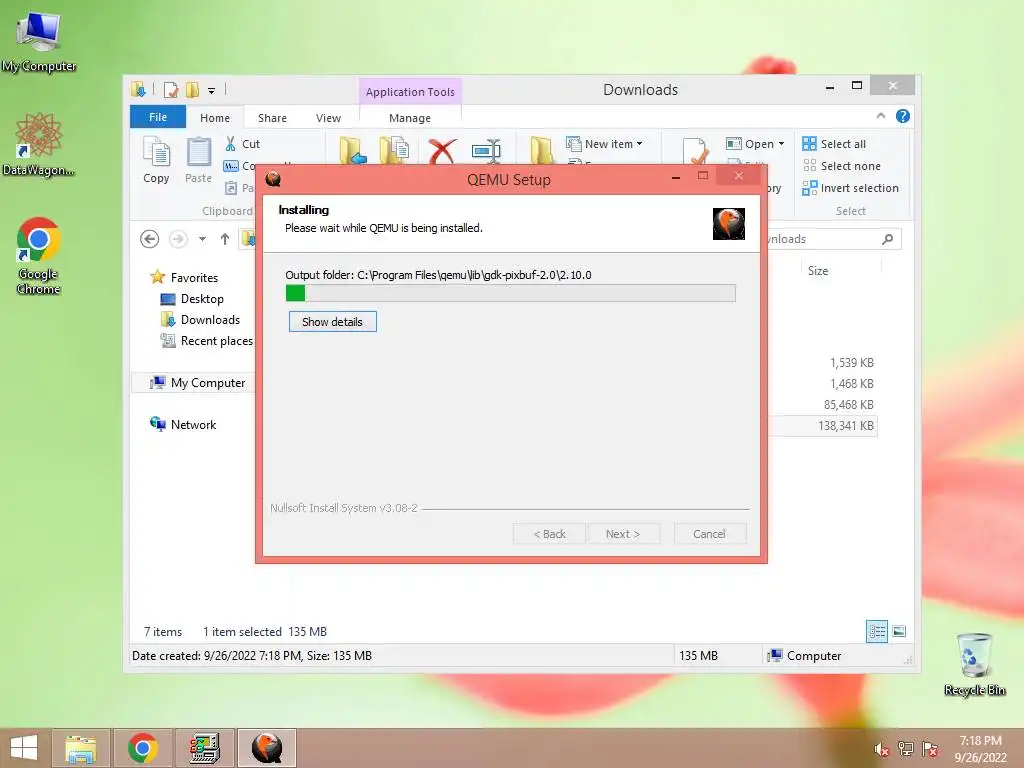This screenshot has width=1024, height=768.
Task: Open the Windows Start button
Action: click(x=24, y=748)
